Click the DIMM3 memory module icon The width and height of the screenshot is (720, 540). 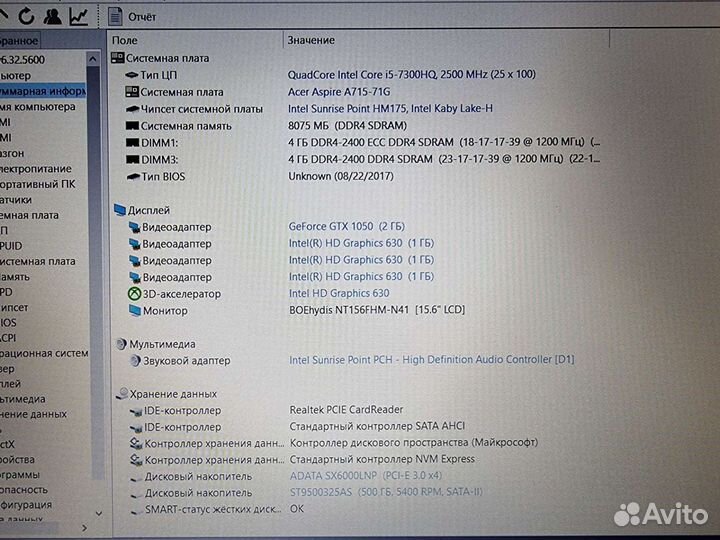click(x=132, y=159)
